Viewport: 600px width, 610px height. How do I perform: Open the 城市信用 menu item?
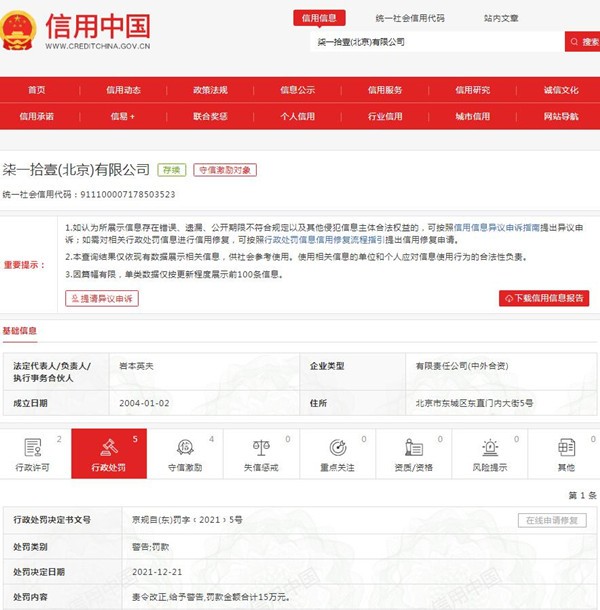(473, 116)
